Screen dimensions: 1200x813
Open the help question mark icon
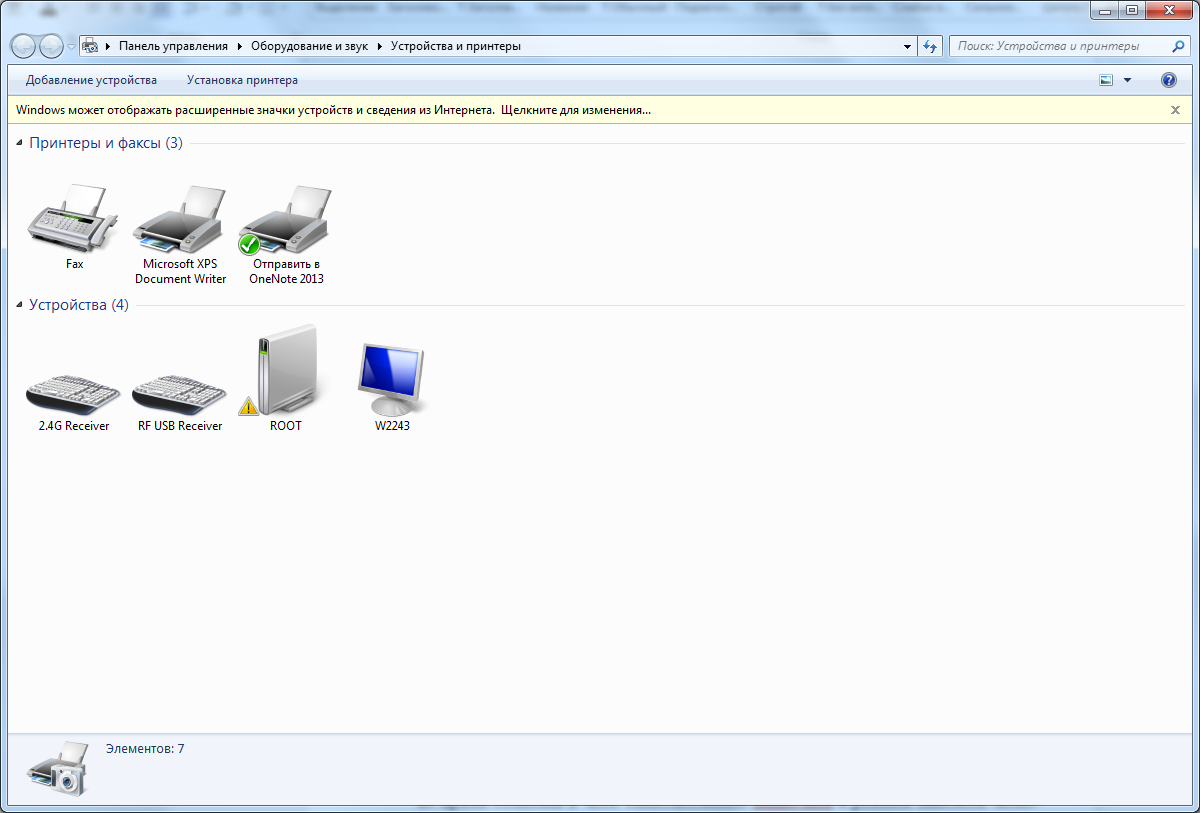tap(1168, 80)
